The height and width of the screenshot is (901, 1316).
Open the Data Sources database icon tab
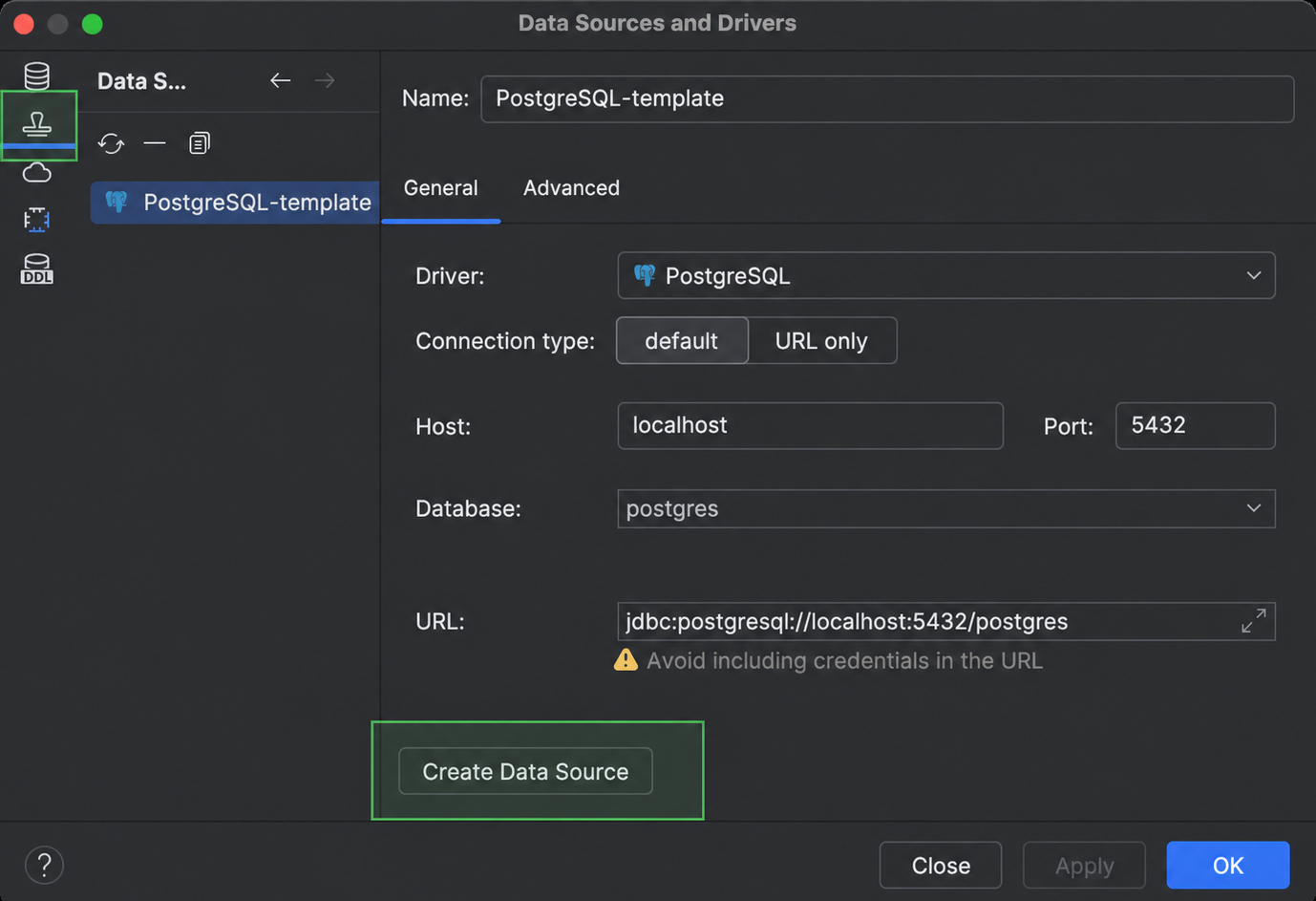tap(37, 75)
